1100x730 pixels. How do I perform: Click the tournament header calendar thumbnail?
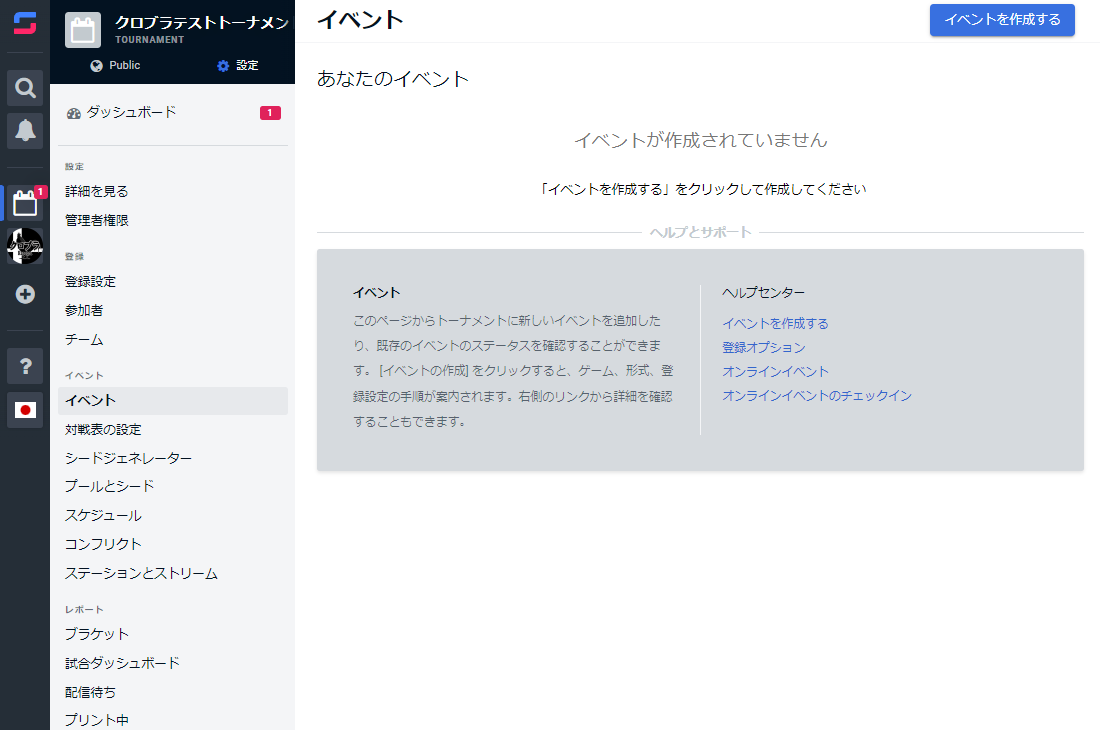tap(83, 30)
